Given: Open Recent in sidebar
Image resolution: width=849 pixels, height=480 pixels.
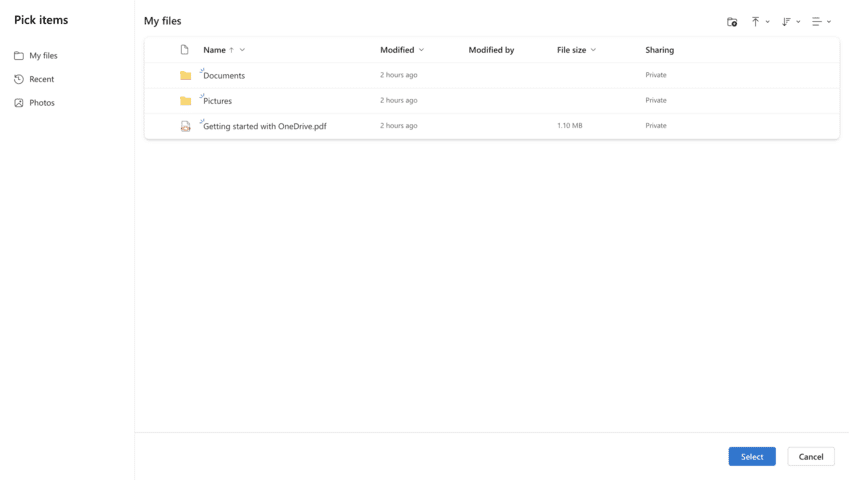Looking at the screenshot, I should point(41,79).
